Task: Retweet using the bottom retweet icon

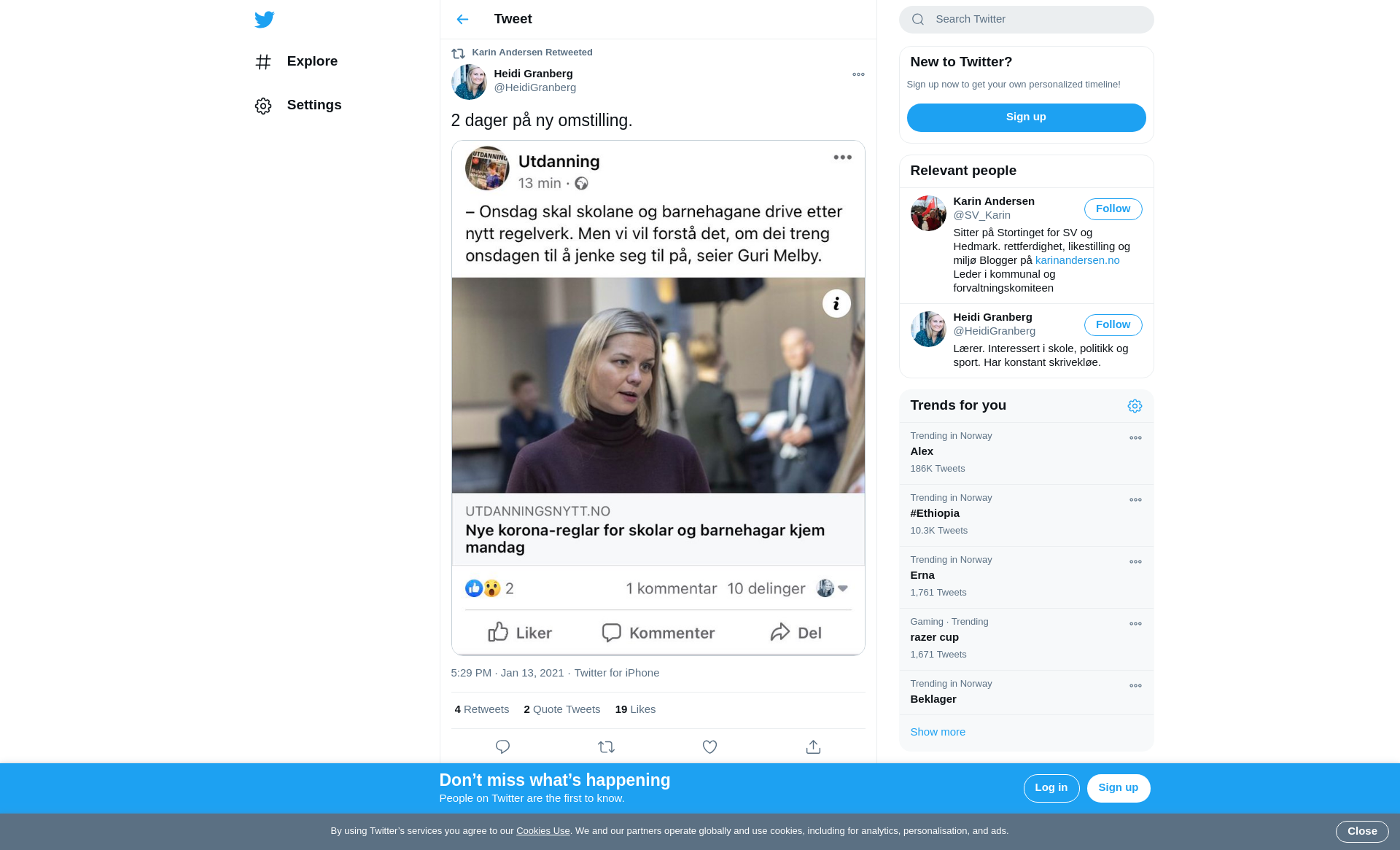Action: (x=606, y=746)
